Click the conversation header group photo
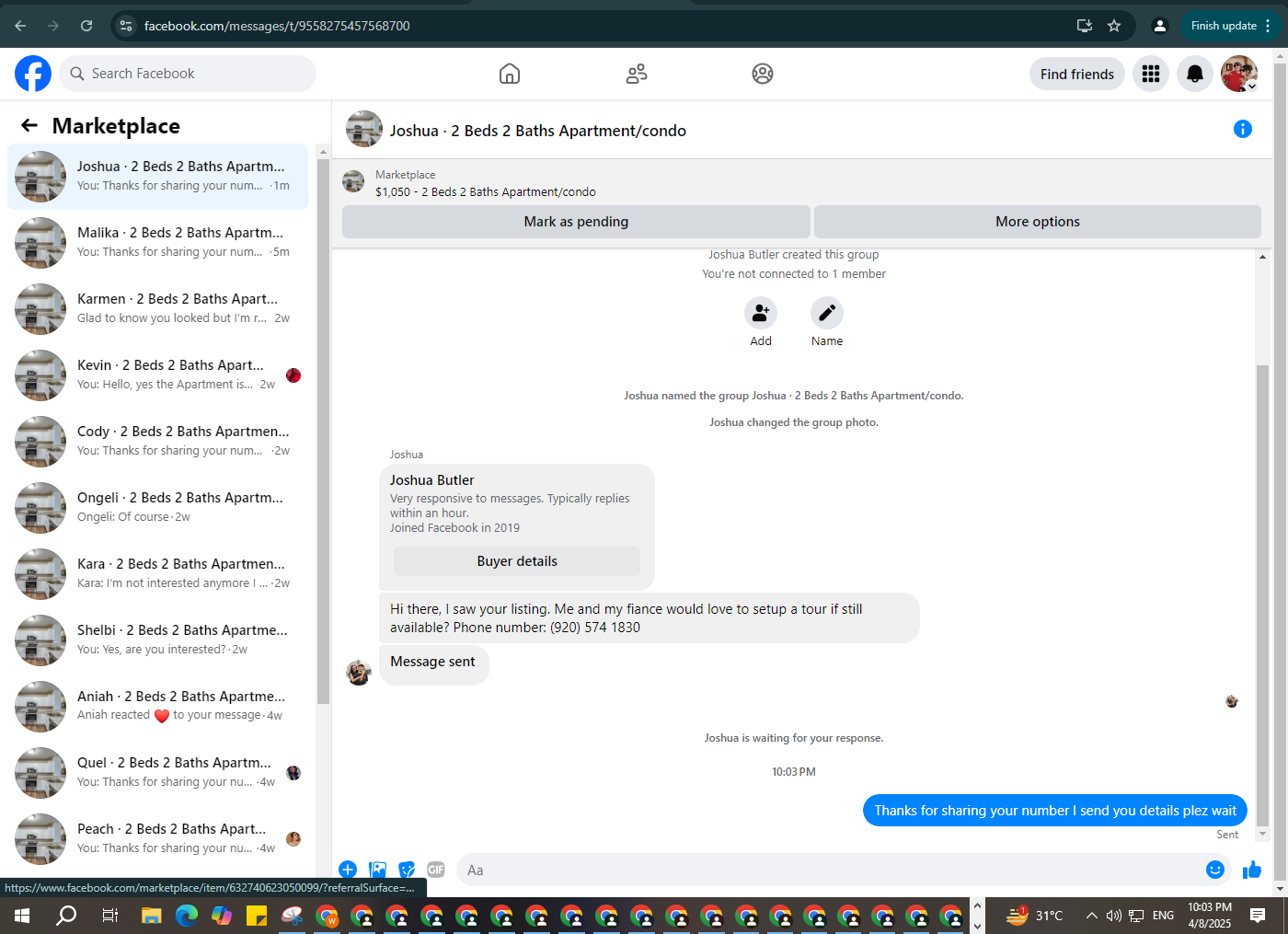The width and height of the screenshot is (1288, 934). (x=364, y=129)
